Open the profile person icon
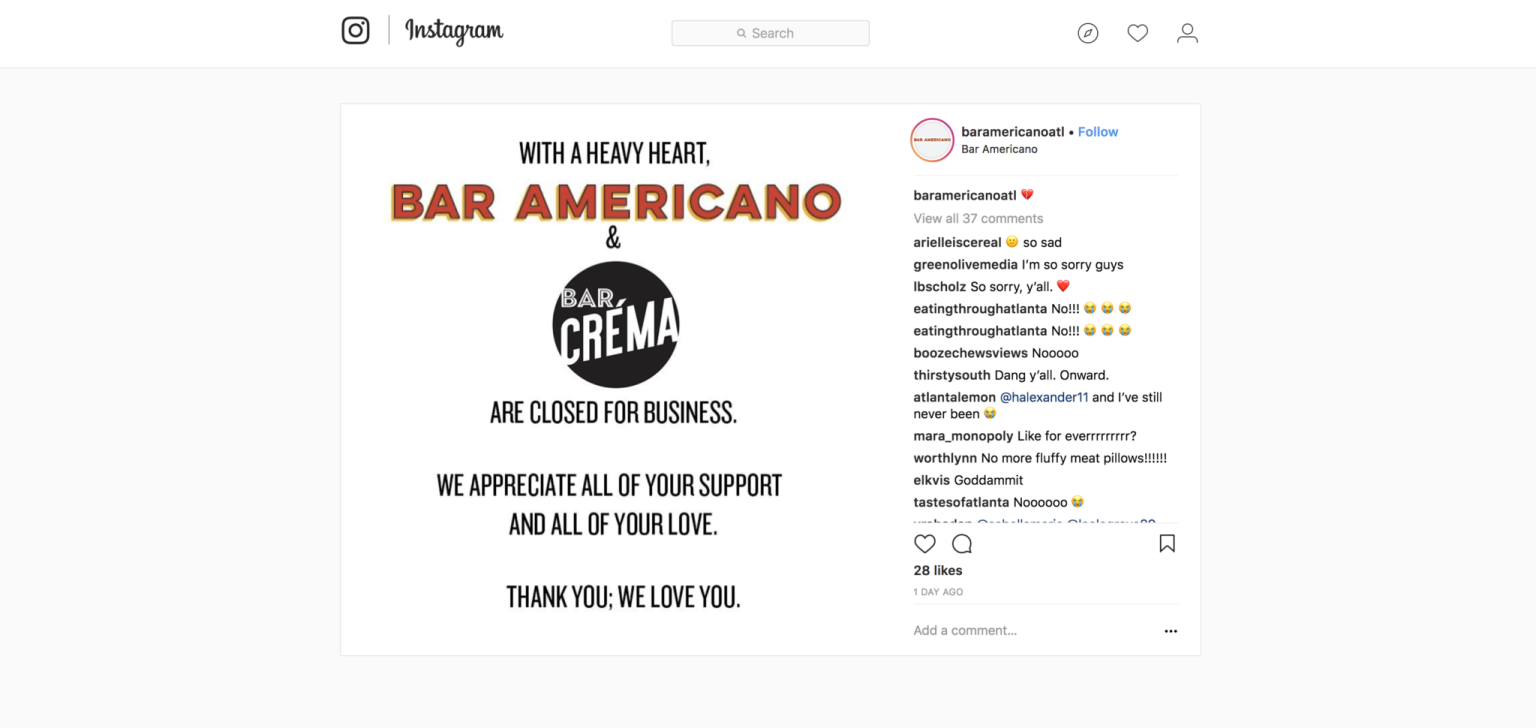 point(1187,33)
